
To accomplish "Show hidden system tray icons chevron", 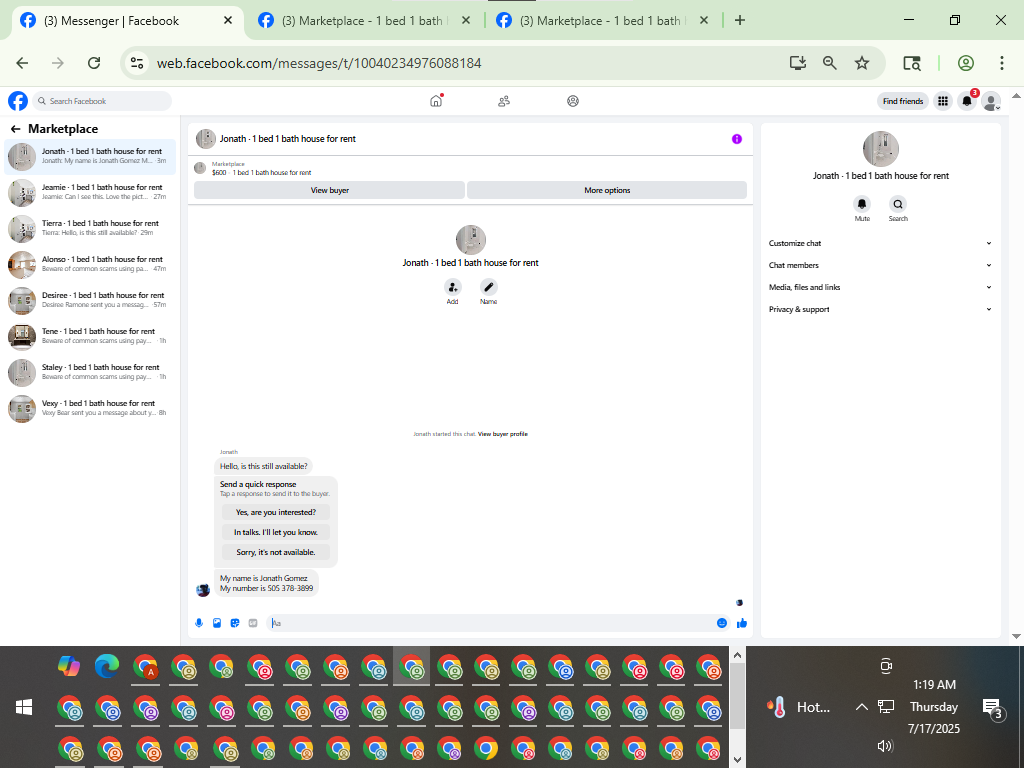I will (x=861, y=707).
